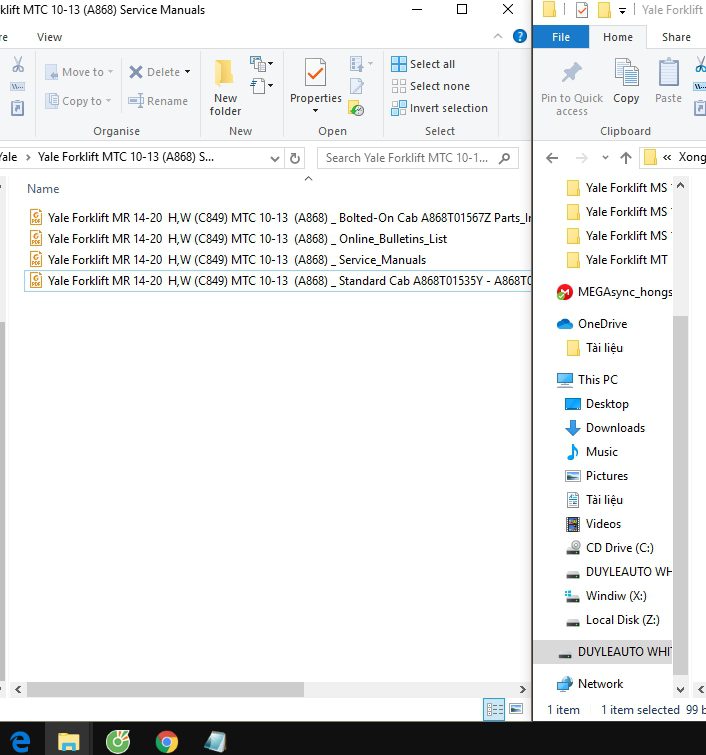
Task: Click the Delete button
Action: (154, 72)
